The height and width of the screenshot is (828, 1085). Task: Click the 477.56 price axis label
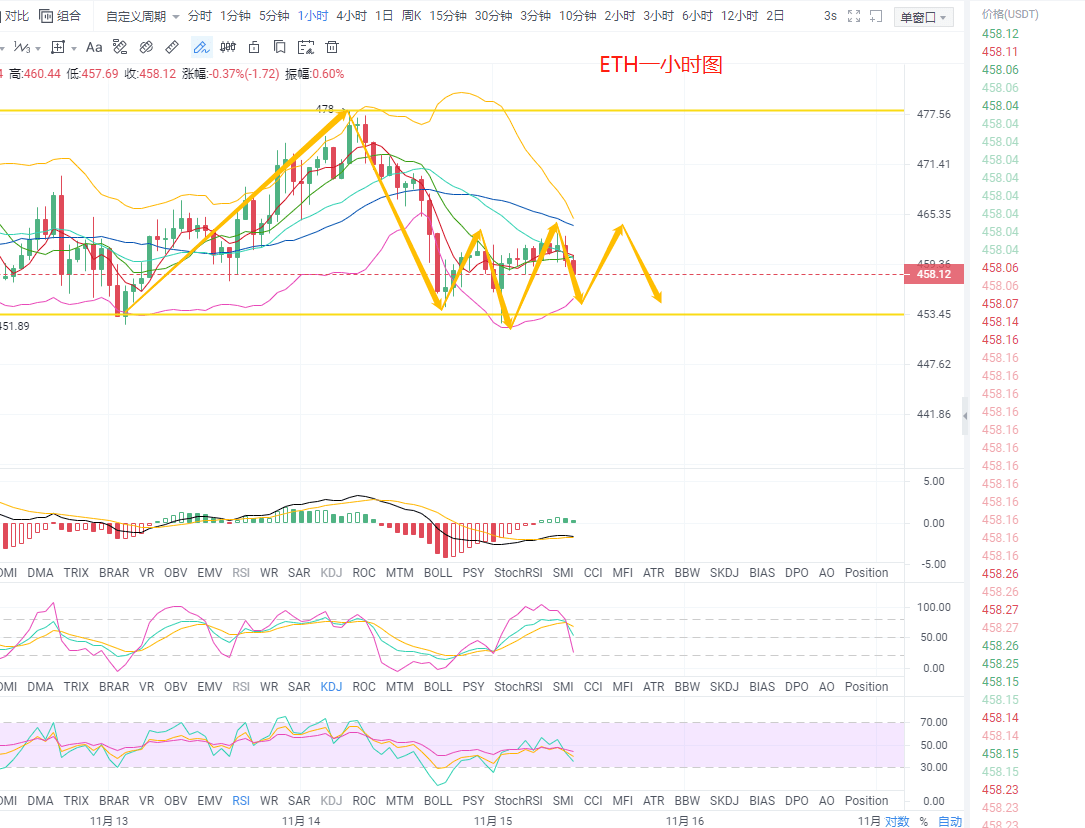pyautogui.click(x=933, y=114)
